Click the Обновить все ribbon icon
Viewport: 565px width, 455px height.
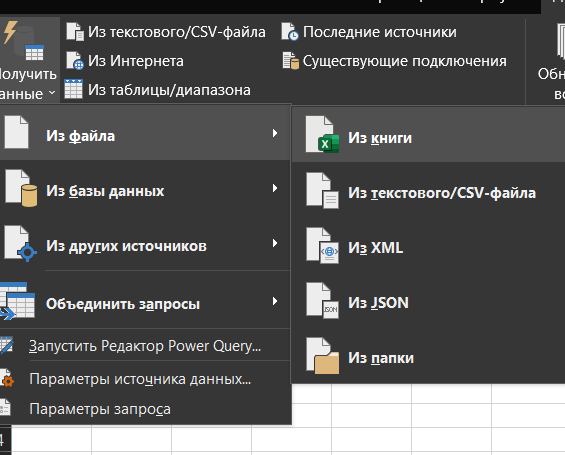pyautogui.click(x=561, y=40)
